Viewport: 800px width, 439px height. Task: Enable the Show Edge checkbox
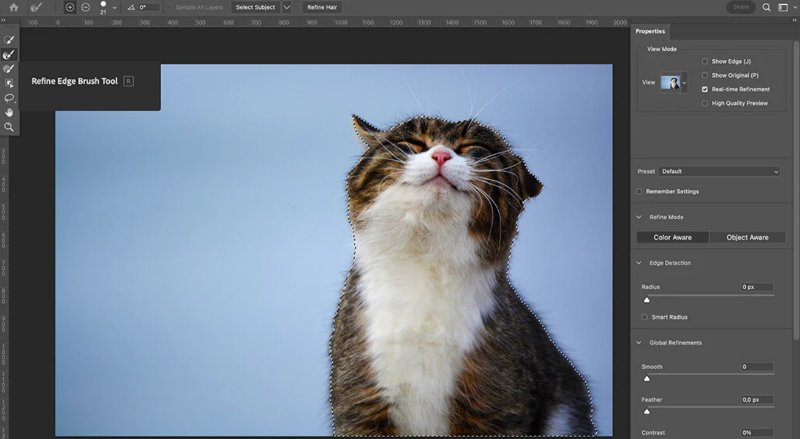[x=705, y=61]
